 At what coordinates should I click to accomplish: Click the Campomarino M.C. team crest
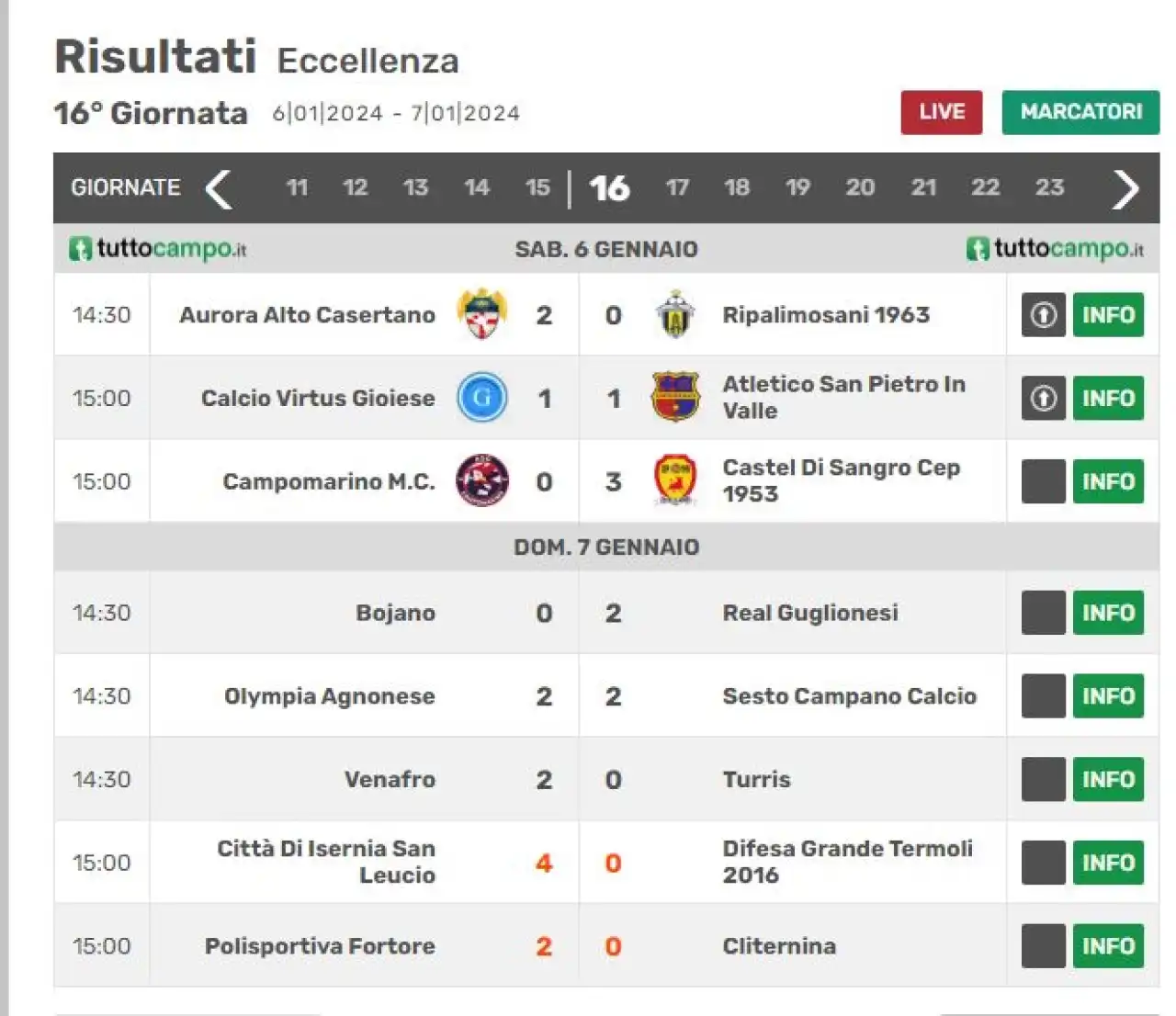pos(481,480)
